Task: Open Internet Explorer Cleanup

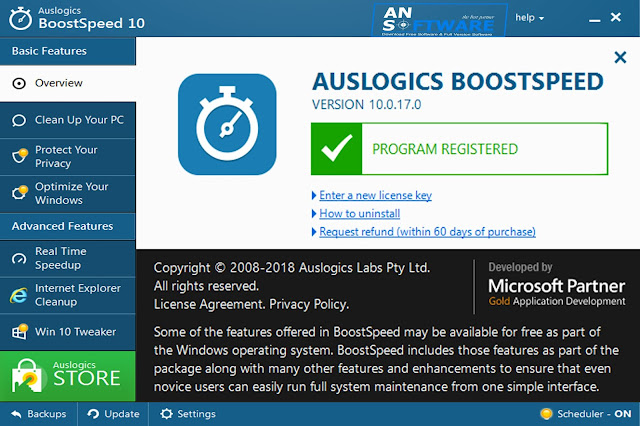Action: coord(68,295)
